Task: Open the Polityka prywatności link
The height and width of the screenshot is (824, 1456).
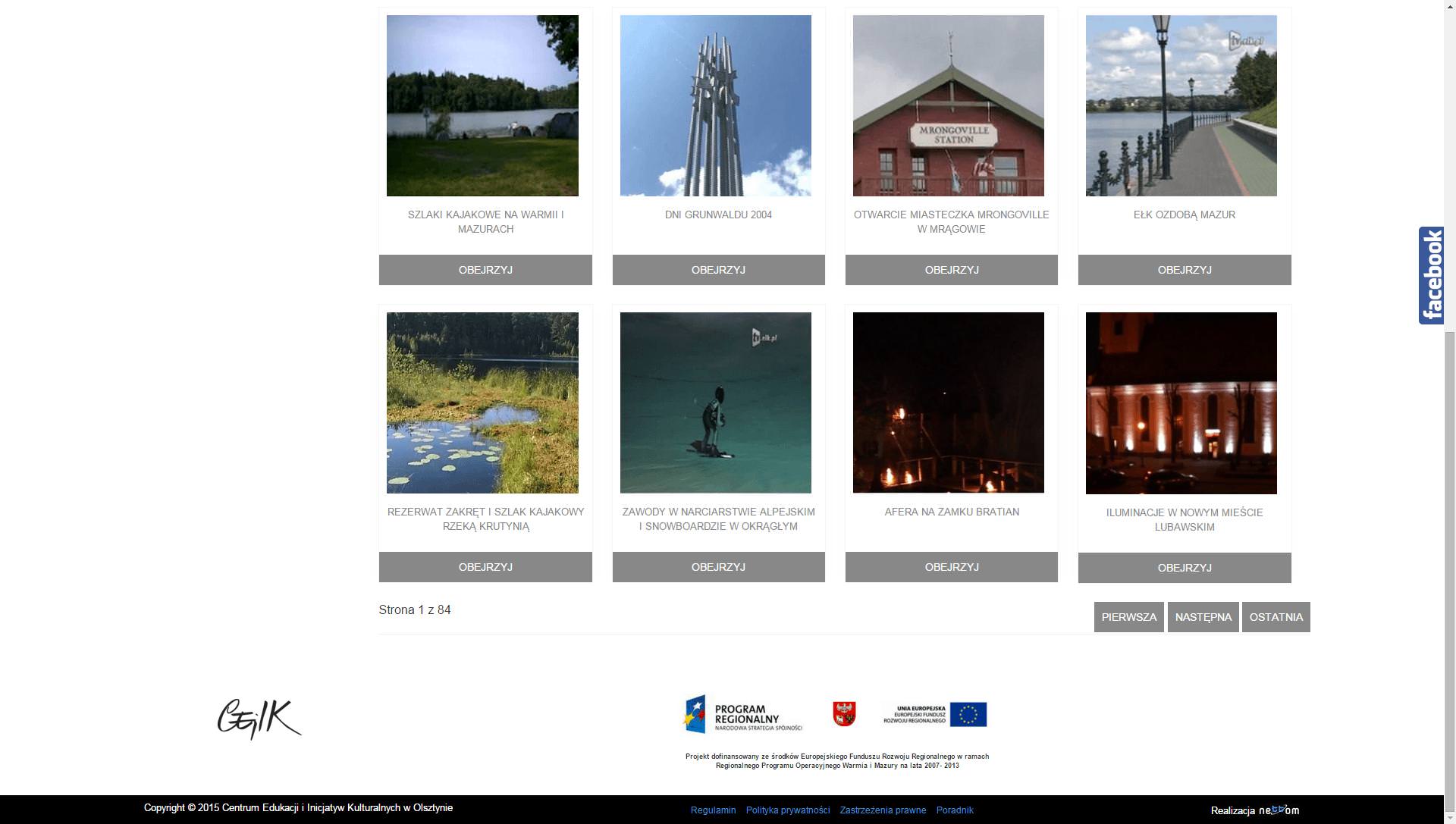Action: click(787, 810)
